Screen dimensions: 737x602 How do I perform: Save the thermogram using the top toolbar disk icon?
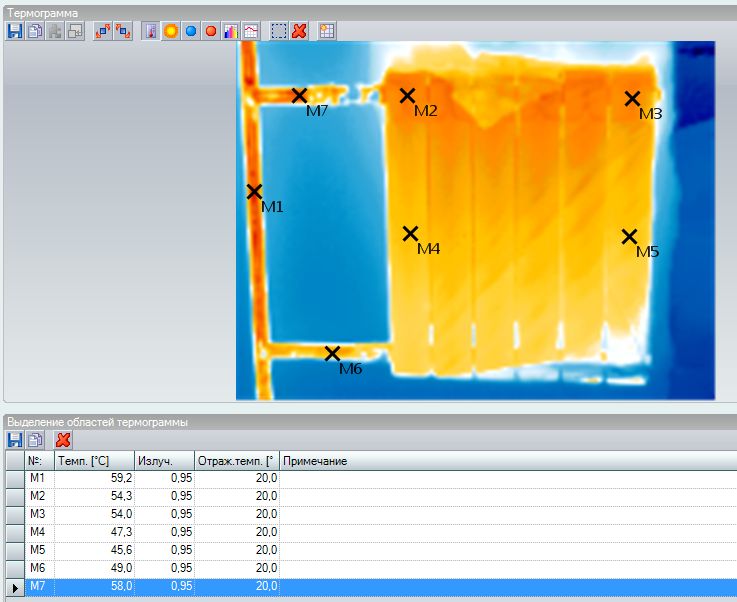point(15,31)
